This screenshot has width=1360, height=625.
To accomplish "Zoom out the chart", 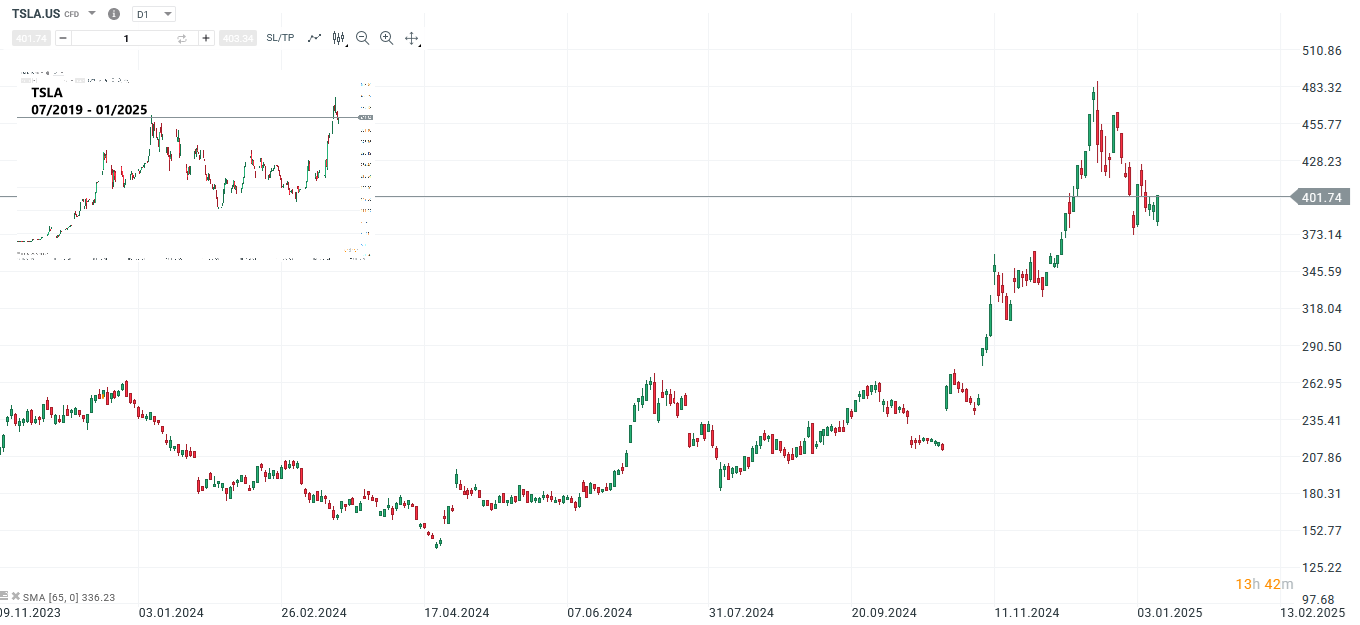I will (362, 38).
